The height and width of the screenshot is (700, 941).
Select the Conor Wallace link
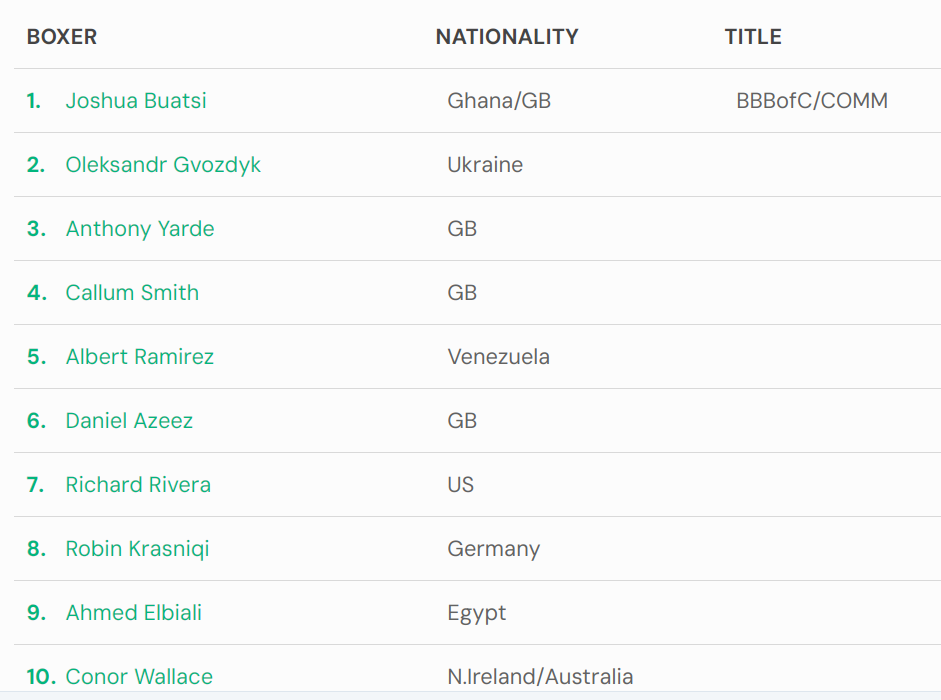tap(139, 677)
